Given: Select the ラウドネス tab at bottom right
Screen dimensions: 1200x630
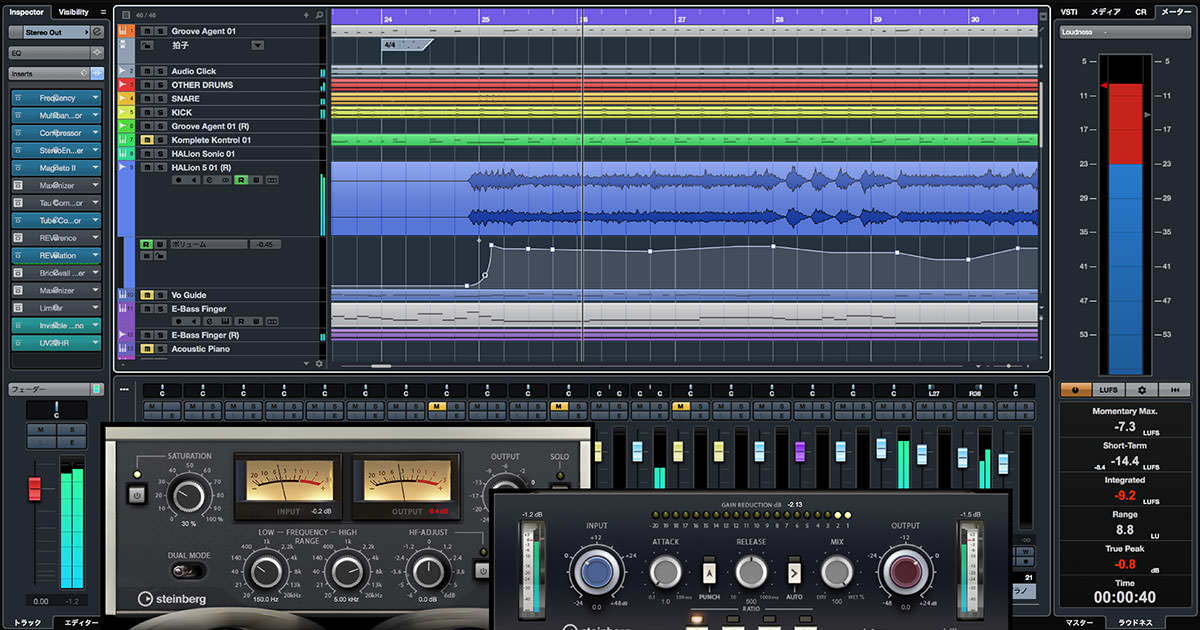Looking at the screenshot, I should pyautogui.click(x=1137, y=622).
